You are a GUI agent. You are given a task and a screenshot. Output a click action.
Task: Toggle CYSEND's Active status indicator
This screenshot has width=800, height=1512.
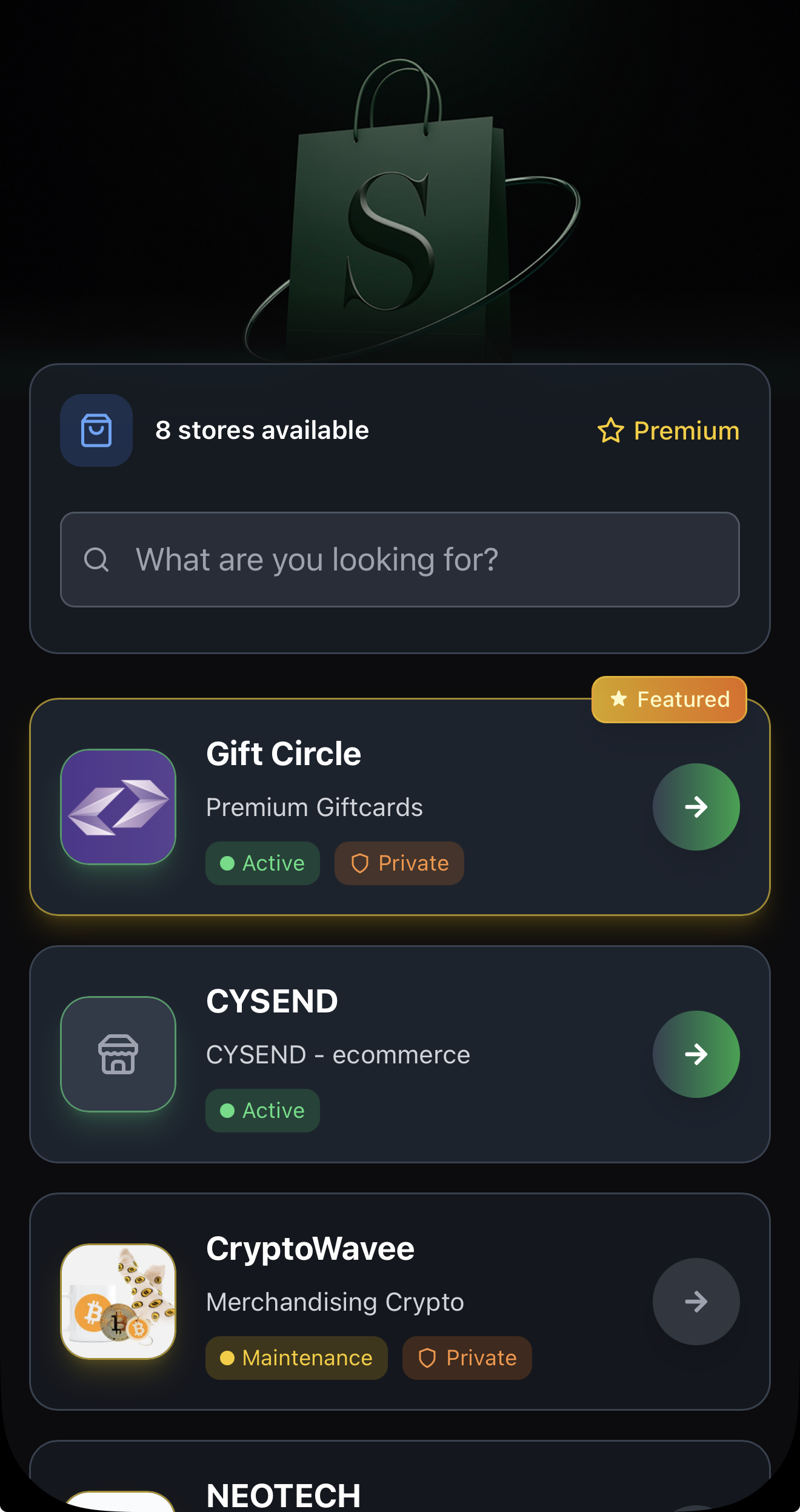[x=262, y=1110]
